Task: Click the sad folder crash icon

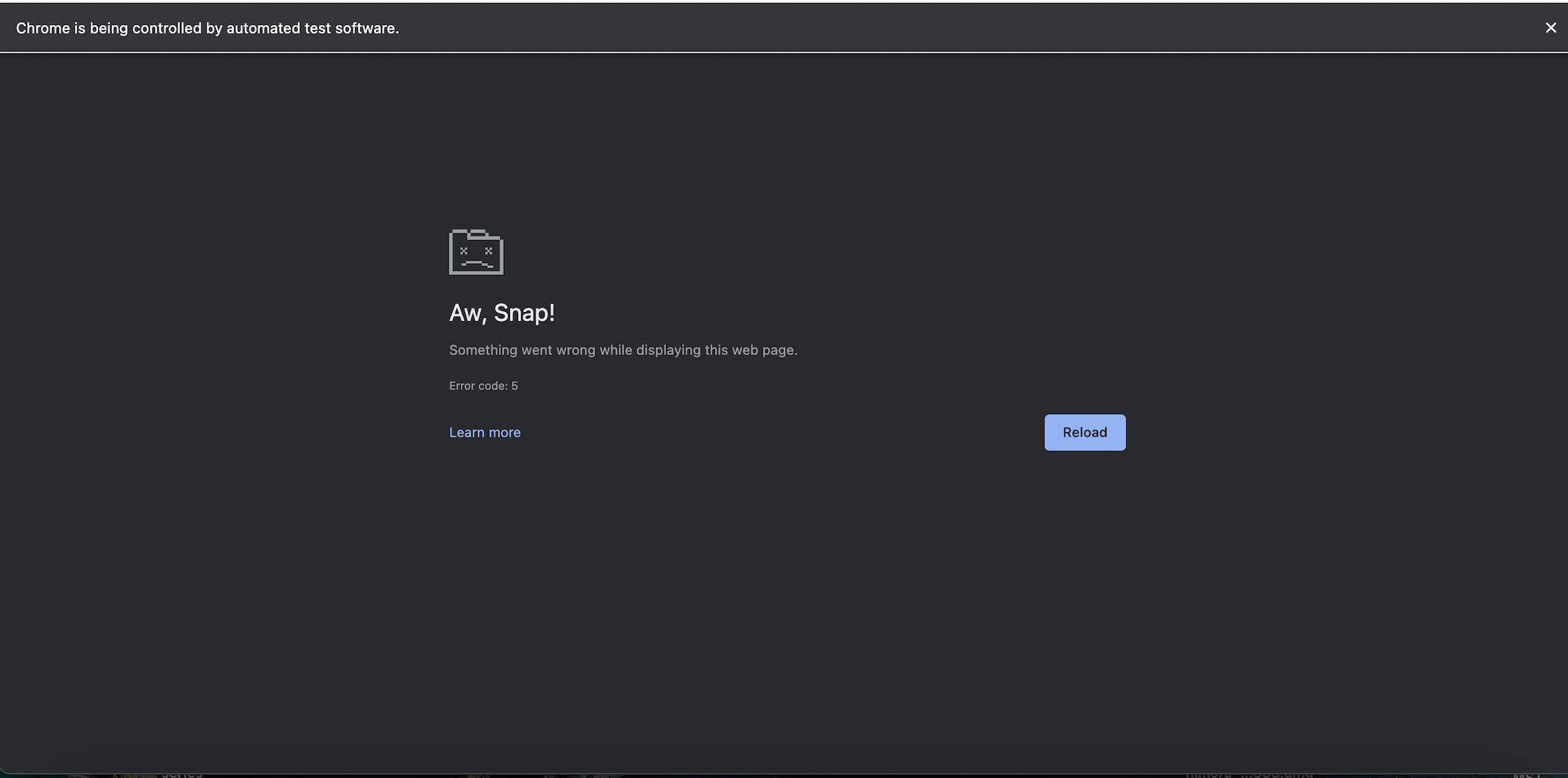Action: (x=475, y=253)
